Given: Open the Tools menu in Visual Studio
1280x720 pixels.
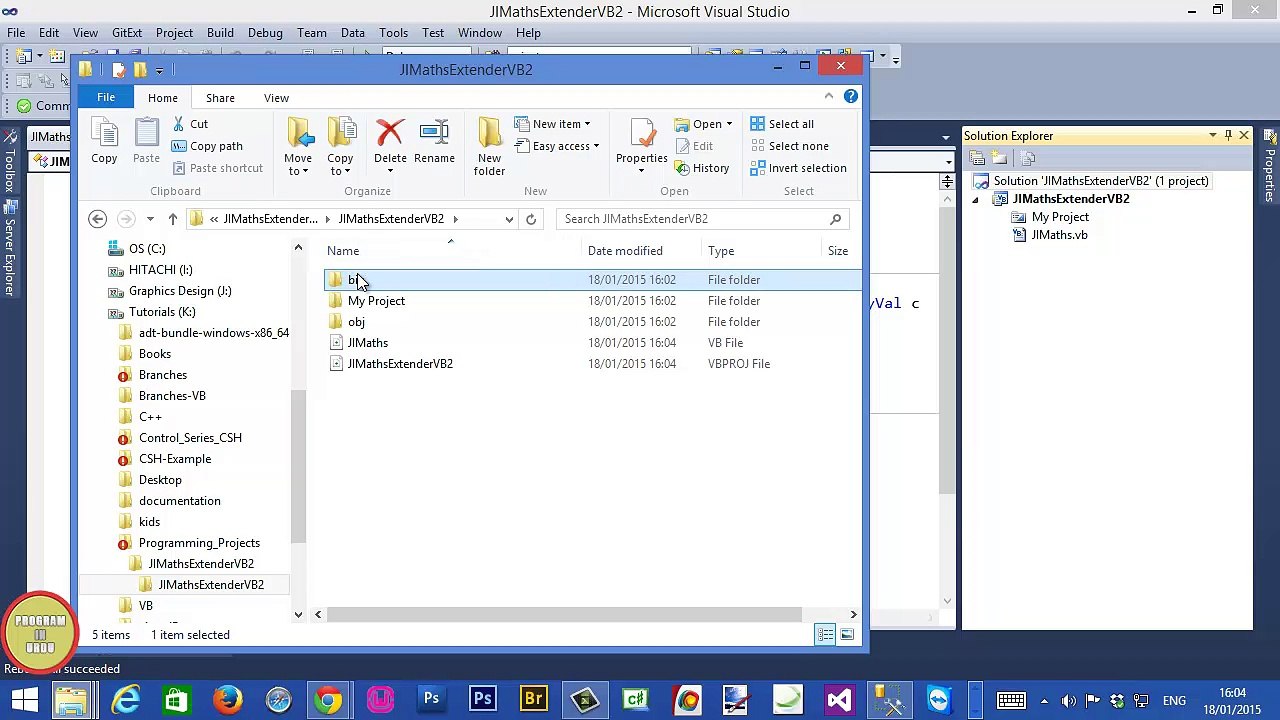Looking at the screenshot, I should (393, 33).
